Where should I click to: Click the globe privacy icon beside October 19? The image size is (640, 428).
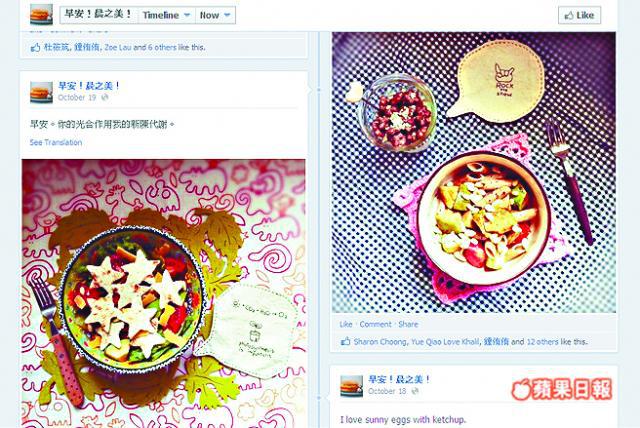click(105, 98)
